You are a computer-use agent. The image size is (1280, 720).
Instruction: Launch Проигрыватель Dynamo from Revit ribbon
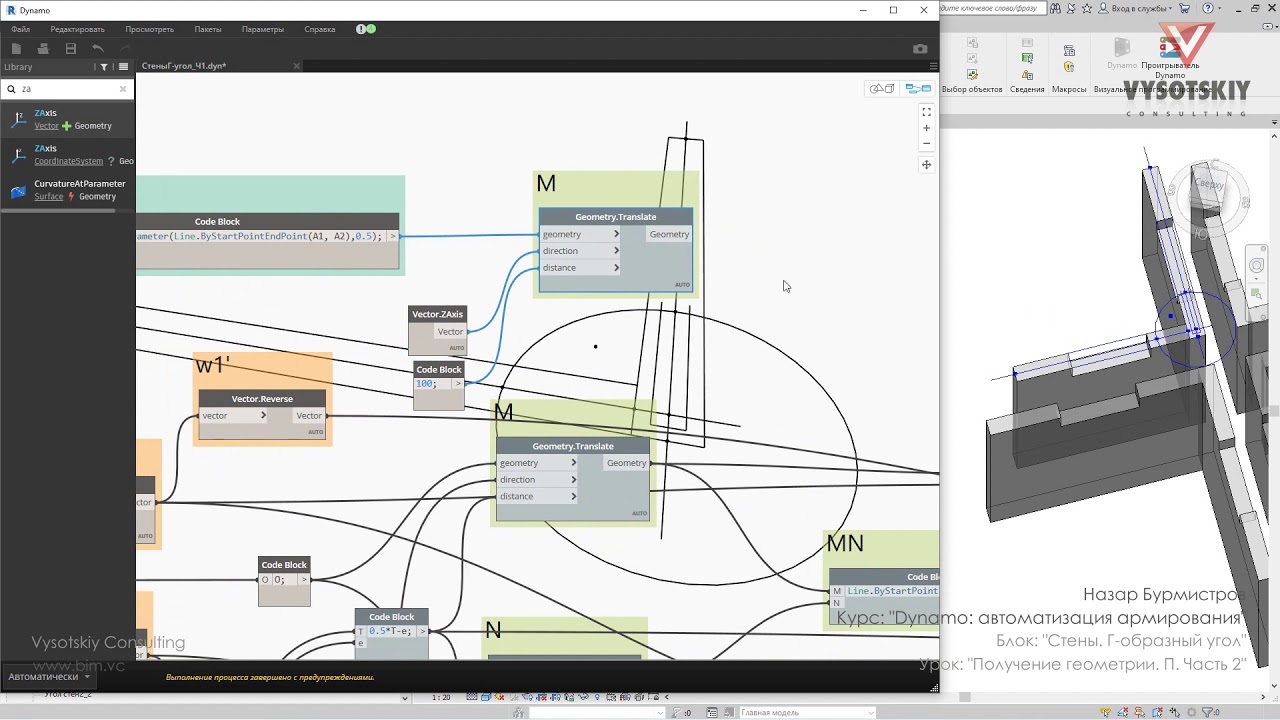[x=1170, y=59]
